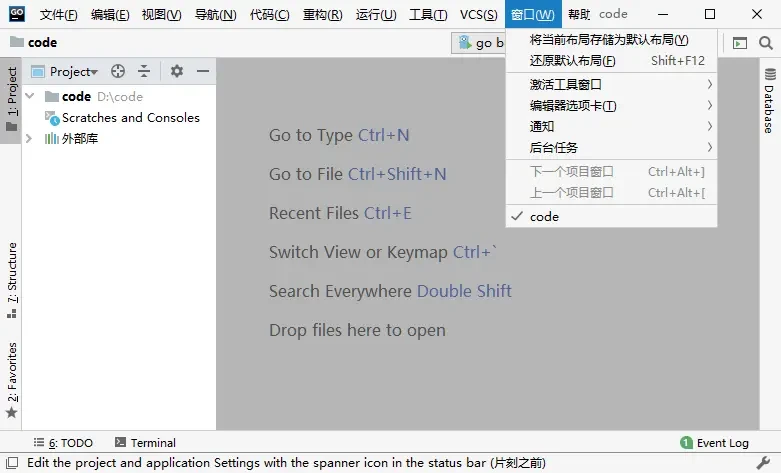Screen dimensions: 781x473
Task: Select the checked 'code' window entry
Action: [x=545, y=217]
